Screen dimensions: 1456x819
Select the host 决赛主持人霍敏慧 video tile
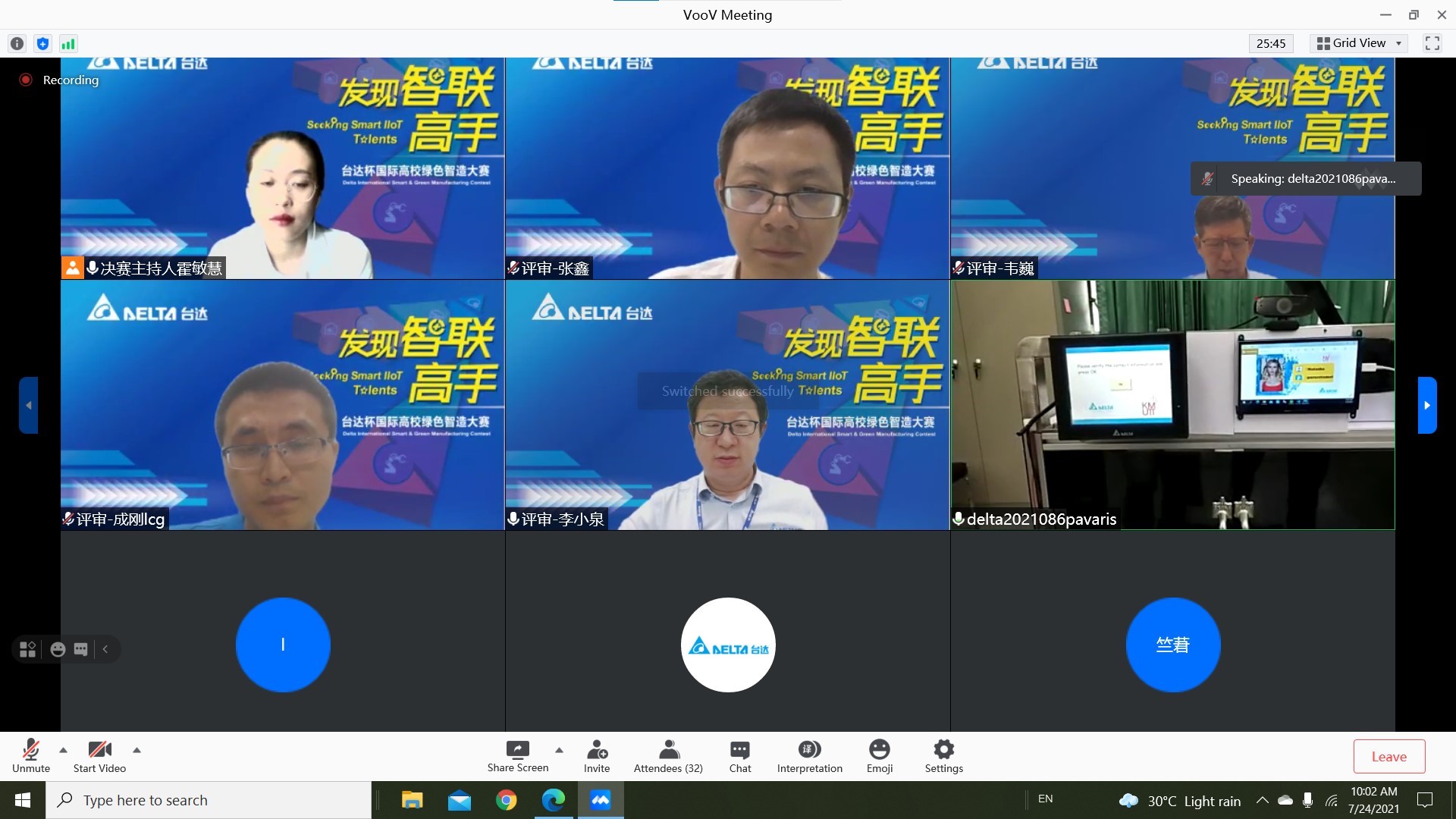pos(283,168)
